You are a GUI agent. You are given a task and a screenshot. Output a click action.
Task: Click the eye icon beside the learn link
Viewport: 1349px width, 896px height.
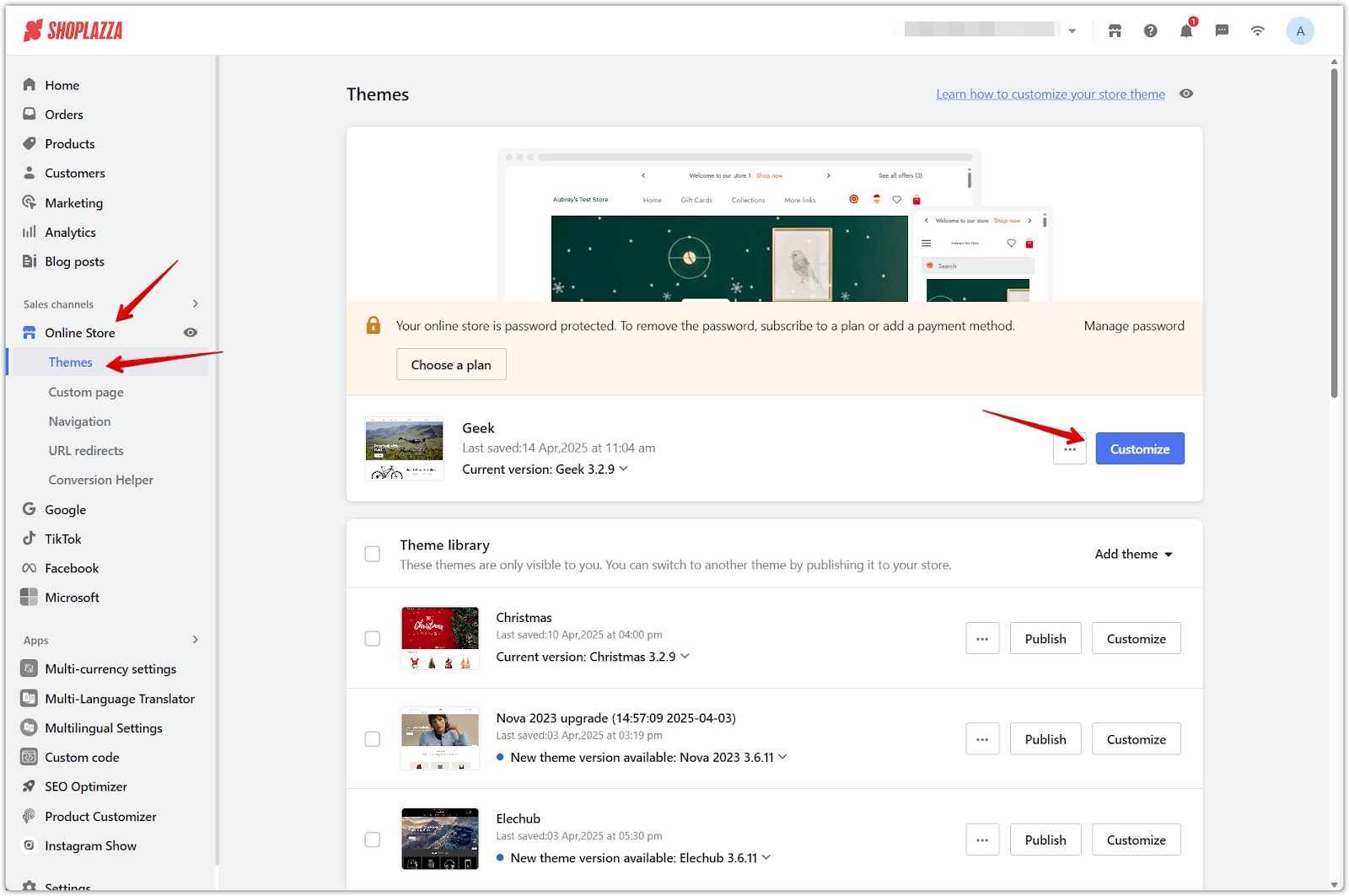(1186, 94)
